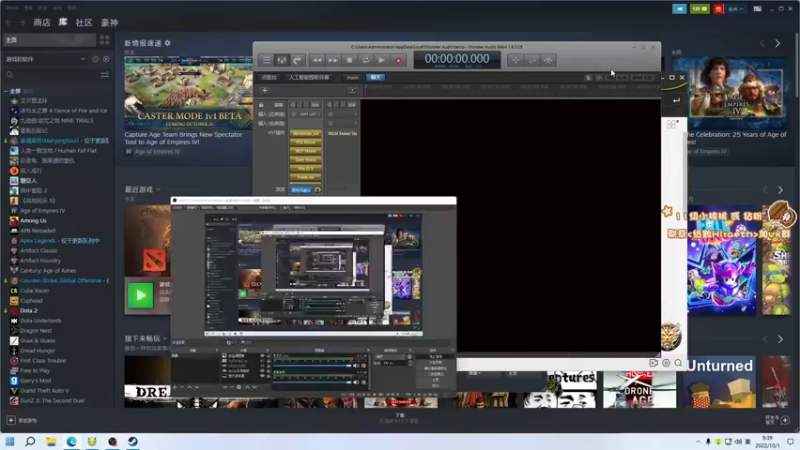Open the 游戏和软件 filter dropdown

pyautogui.click(x=45, y=59)
